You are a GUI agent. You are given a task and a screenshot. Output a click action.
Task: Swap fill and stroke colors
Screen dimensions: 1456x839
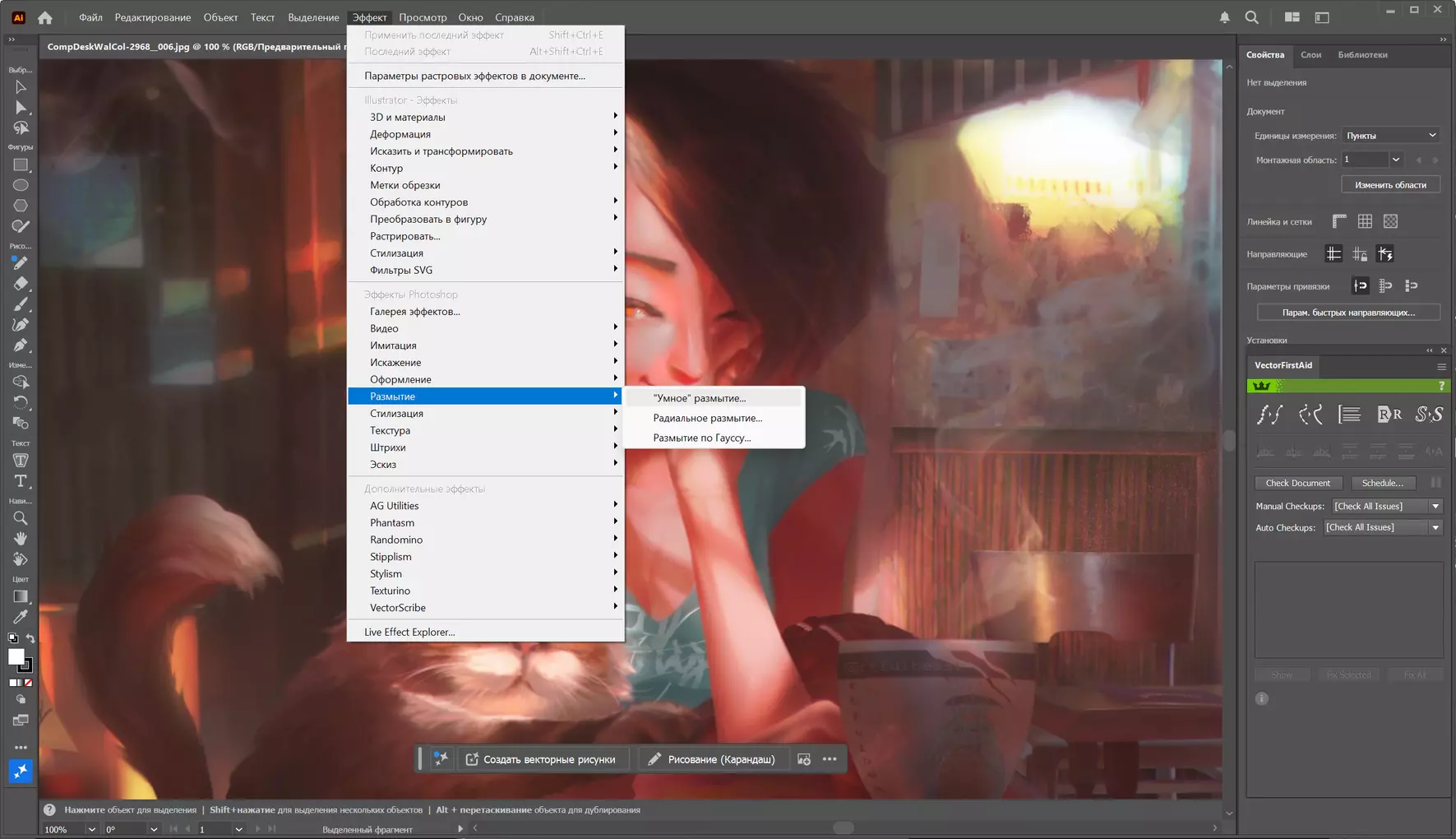coord(30,638)
